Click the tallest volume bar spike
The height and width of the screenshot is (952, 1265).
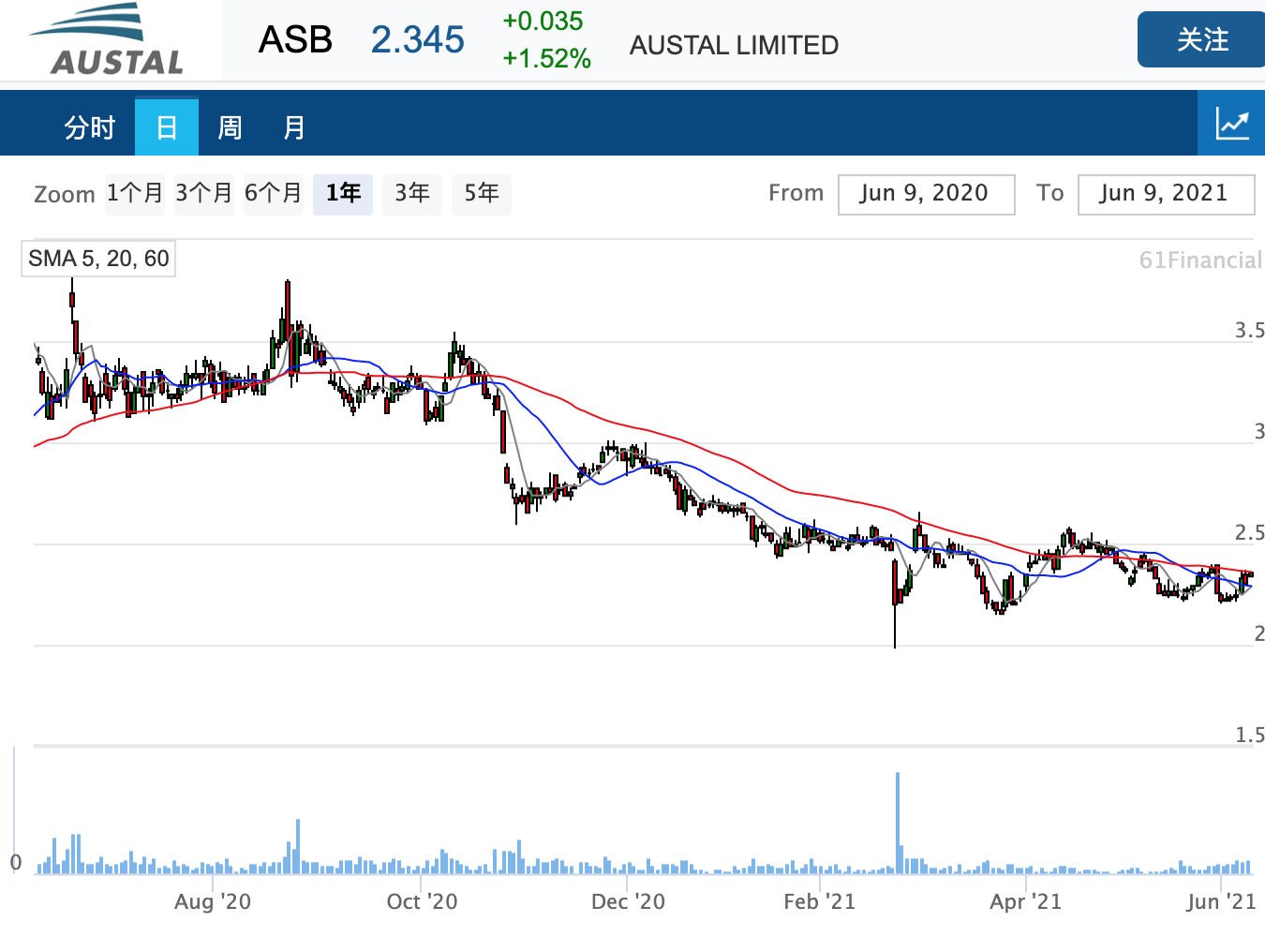898,823
